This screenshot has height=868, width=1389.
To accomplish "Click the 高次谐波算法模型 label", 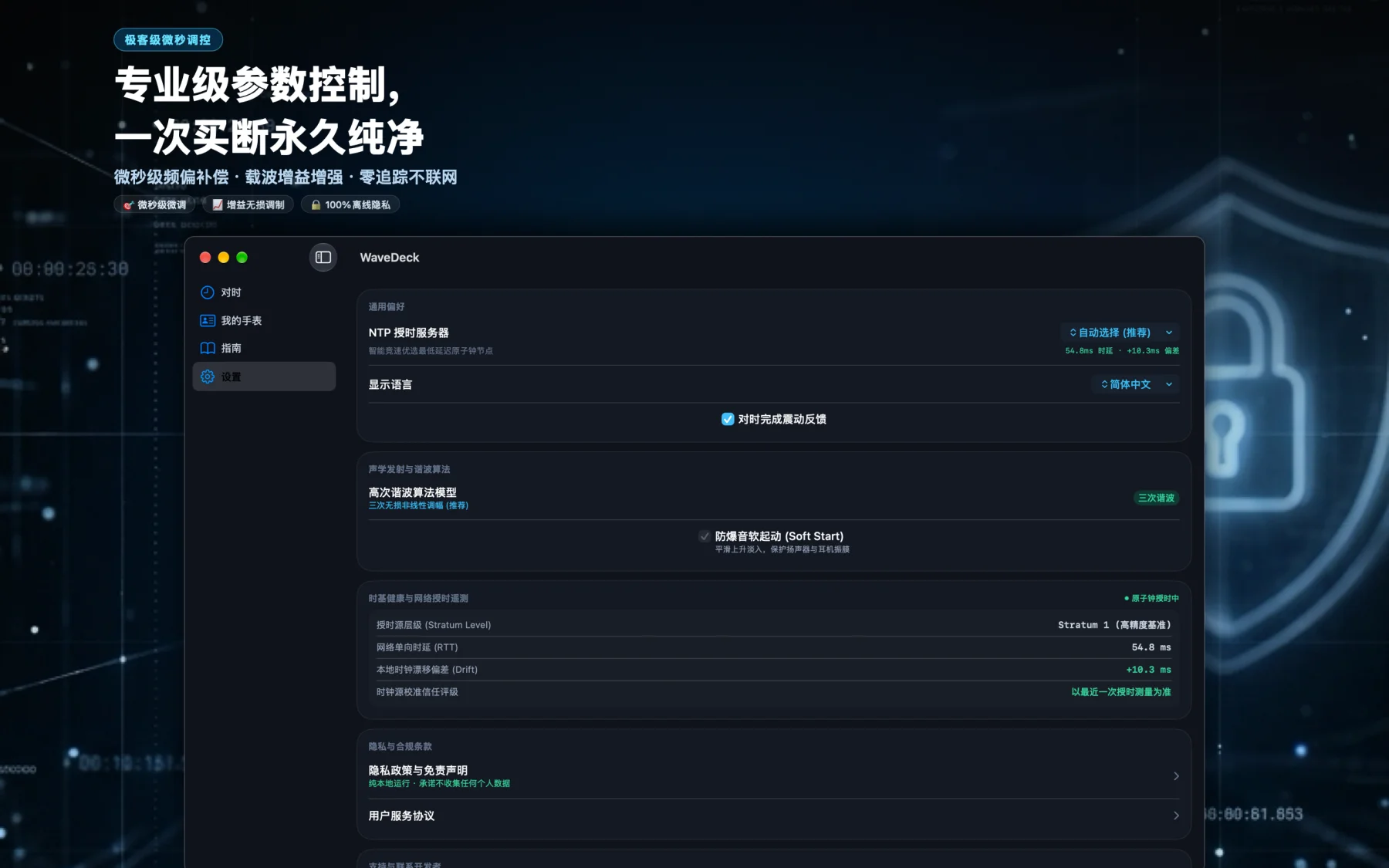I will [412, 492].
